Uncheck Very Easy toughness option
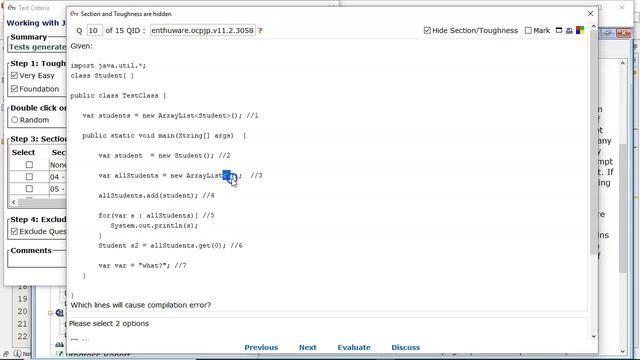 15,76
